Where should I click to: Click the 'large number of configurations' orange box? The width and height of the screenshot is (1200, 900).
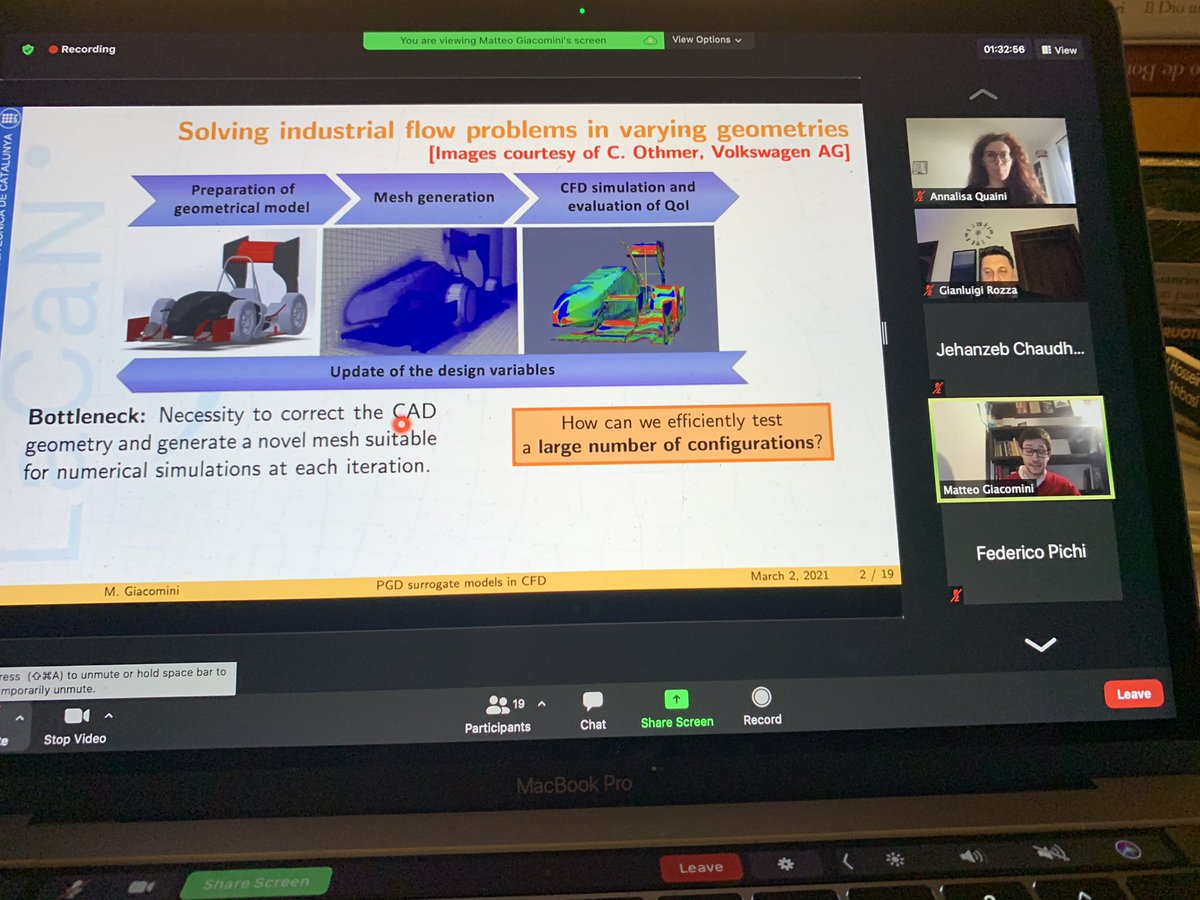(675, 433)
